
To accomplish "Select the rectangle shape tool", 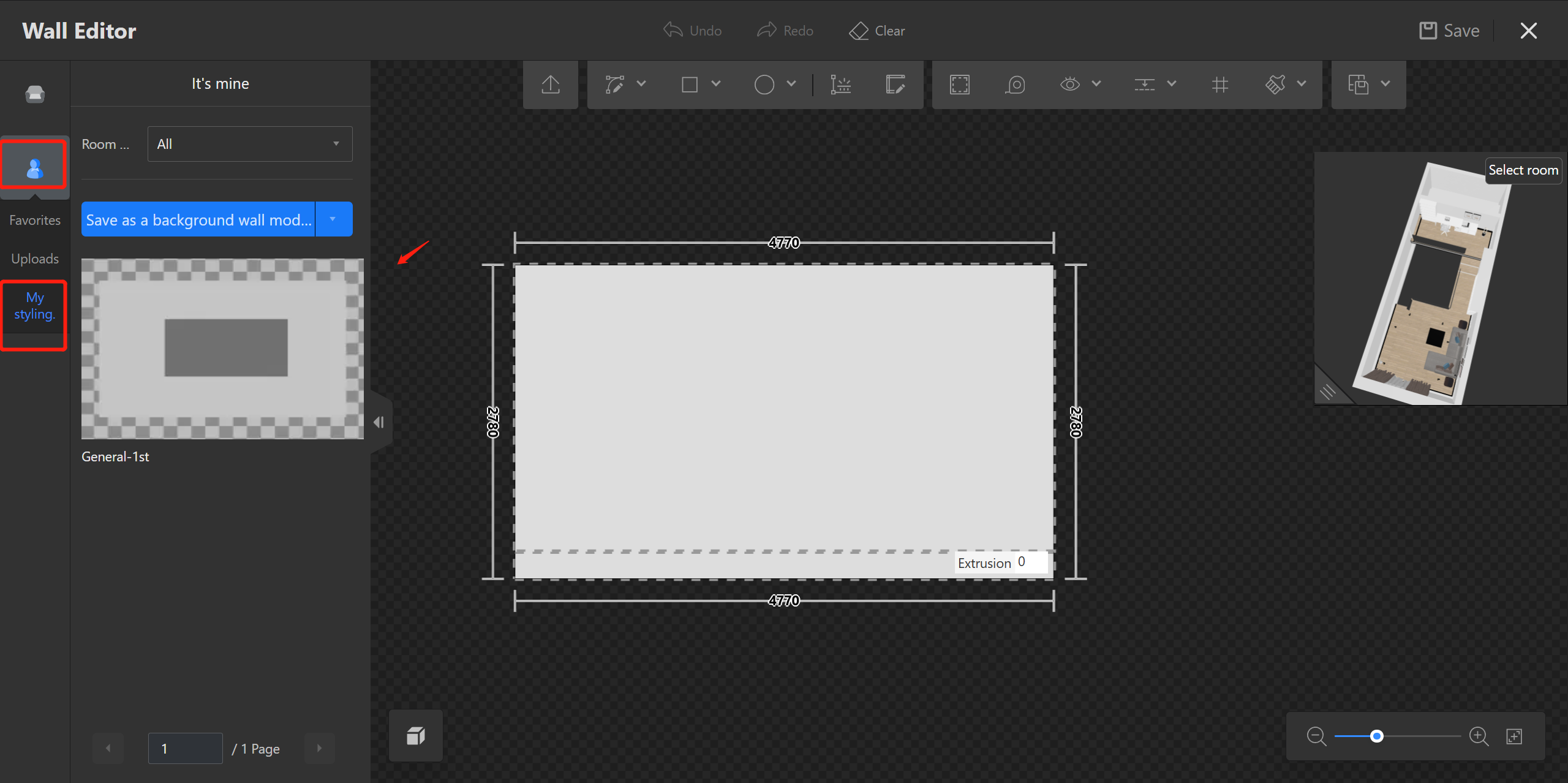I will [x=690, y=85].
